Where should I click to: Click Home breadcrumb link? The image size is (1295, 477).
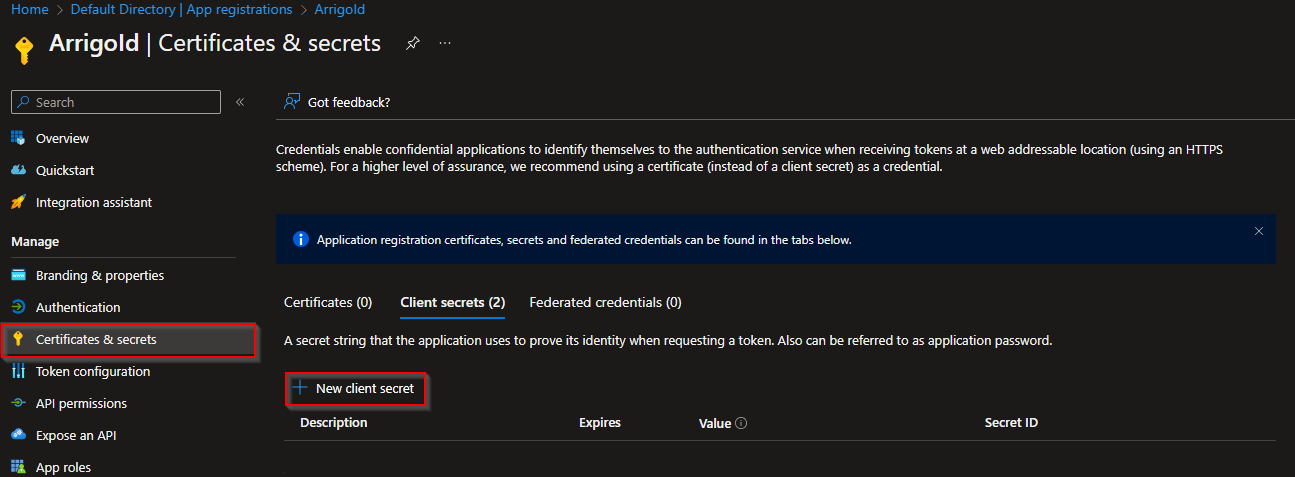[30, 9]
